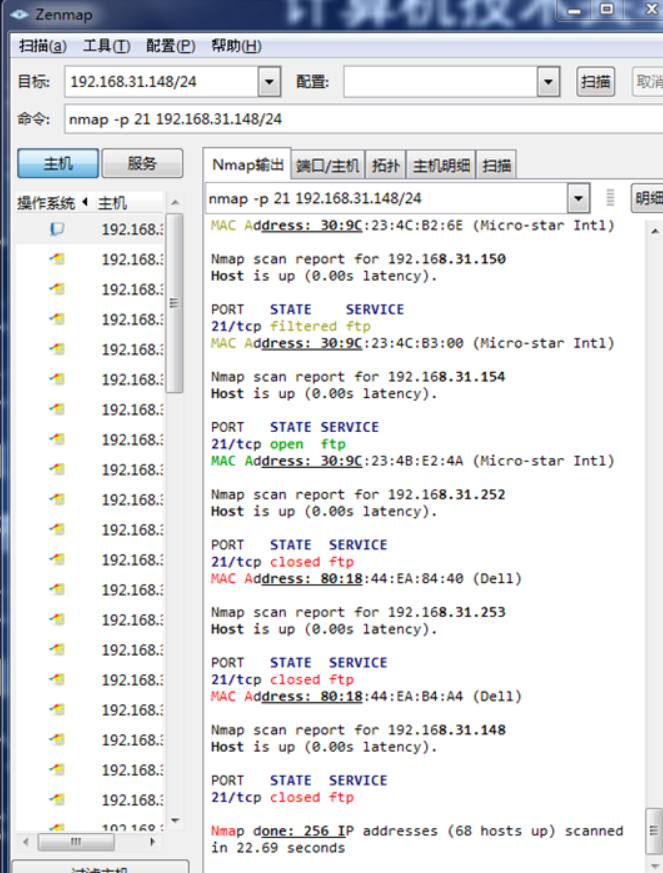The image size is (663, 873).
Task: Switch to the Nmap输出 tab
Action: coord(248,165)
